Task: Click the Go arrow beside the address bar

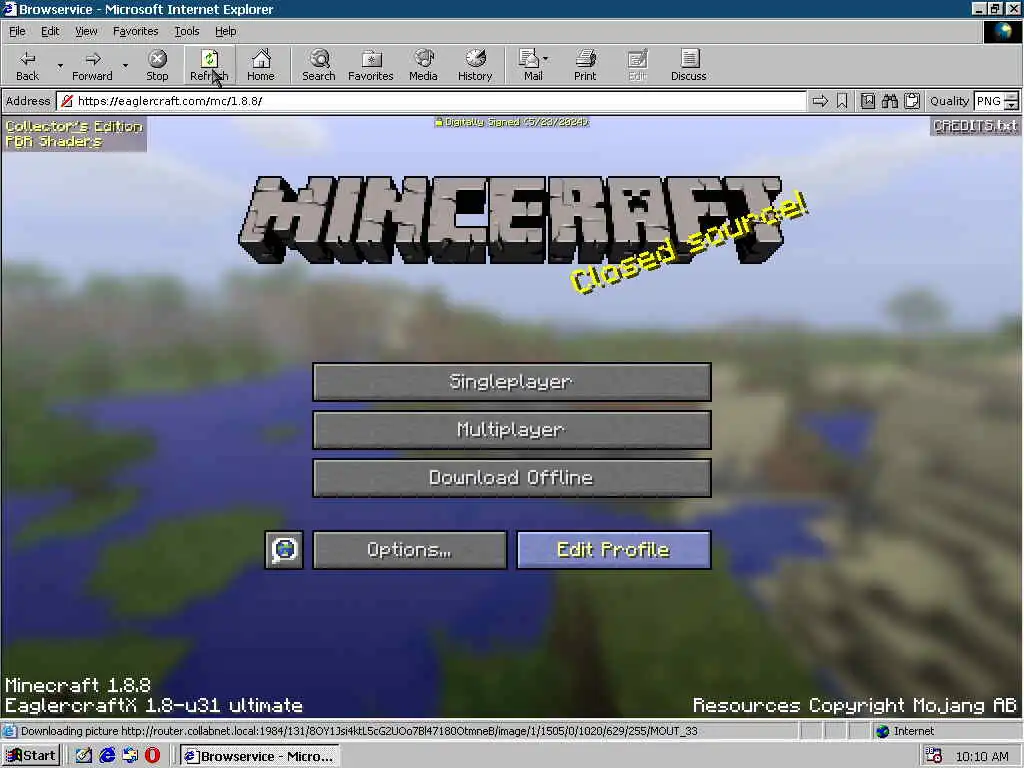Action: coord(820,101)
